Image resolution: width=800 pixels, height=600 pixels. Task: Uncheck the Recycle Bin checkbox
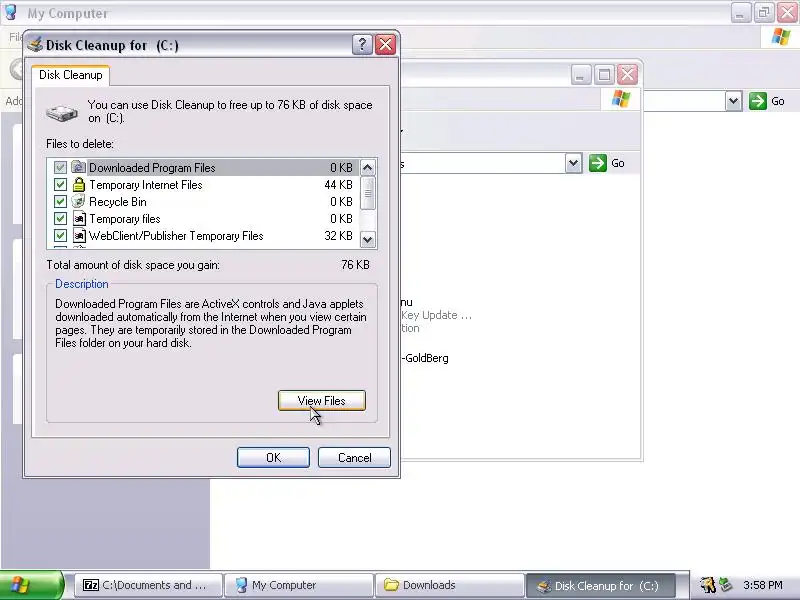coord(60,202)
